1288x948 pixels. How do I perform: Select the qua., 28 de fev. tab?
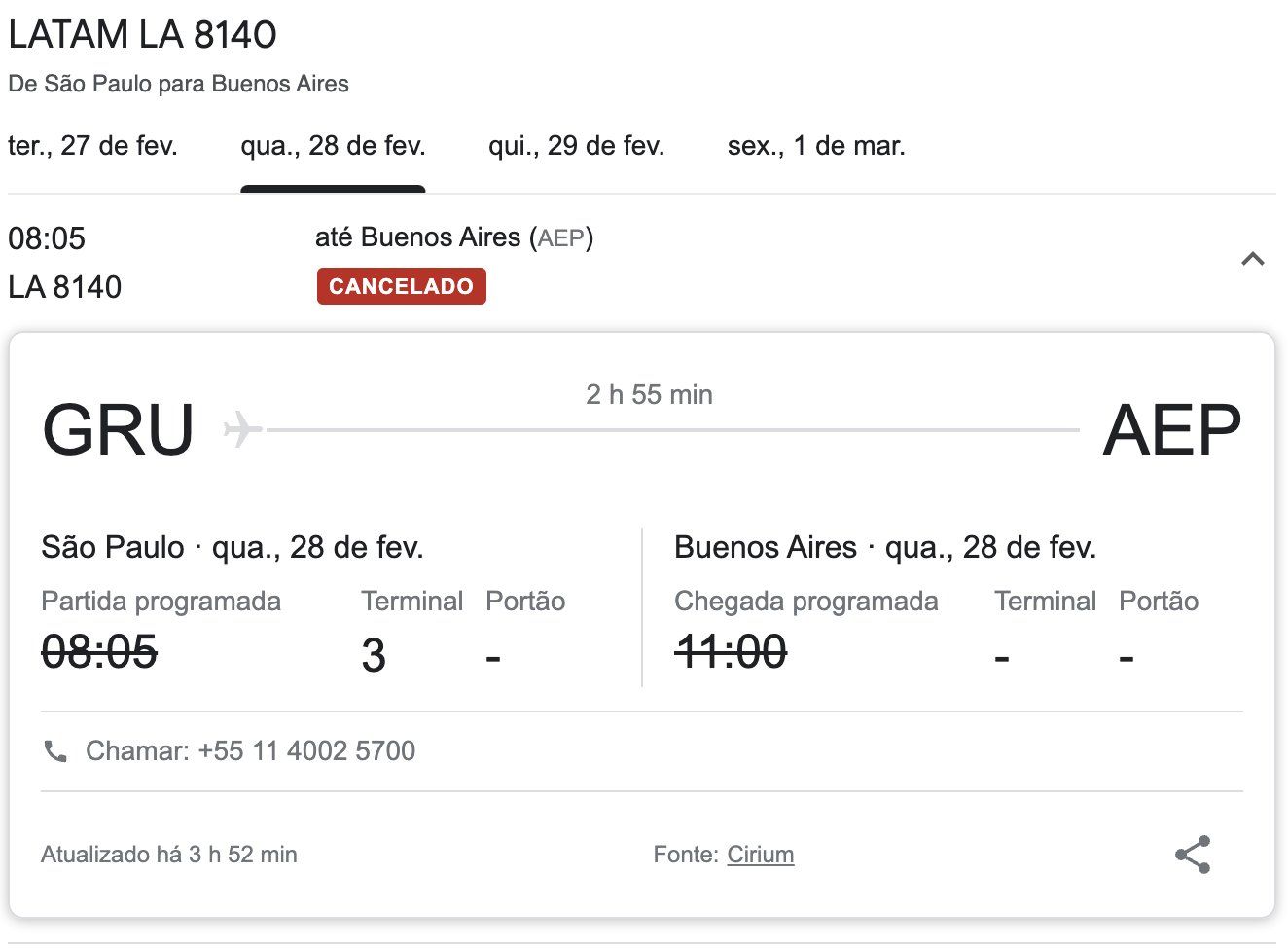(x=333, y=146)
